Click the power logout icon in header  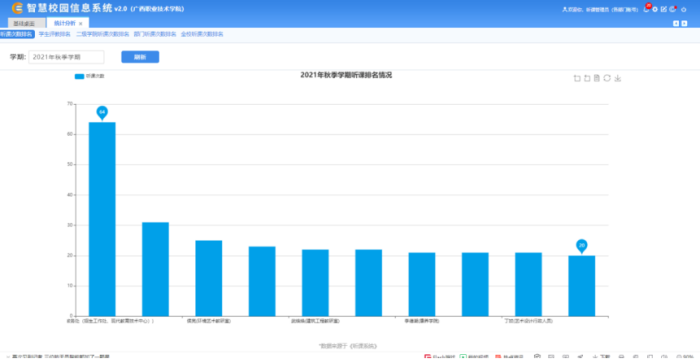(x=683, y=9)
